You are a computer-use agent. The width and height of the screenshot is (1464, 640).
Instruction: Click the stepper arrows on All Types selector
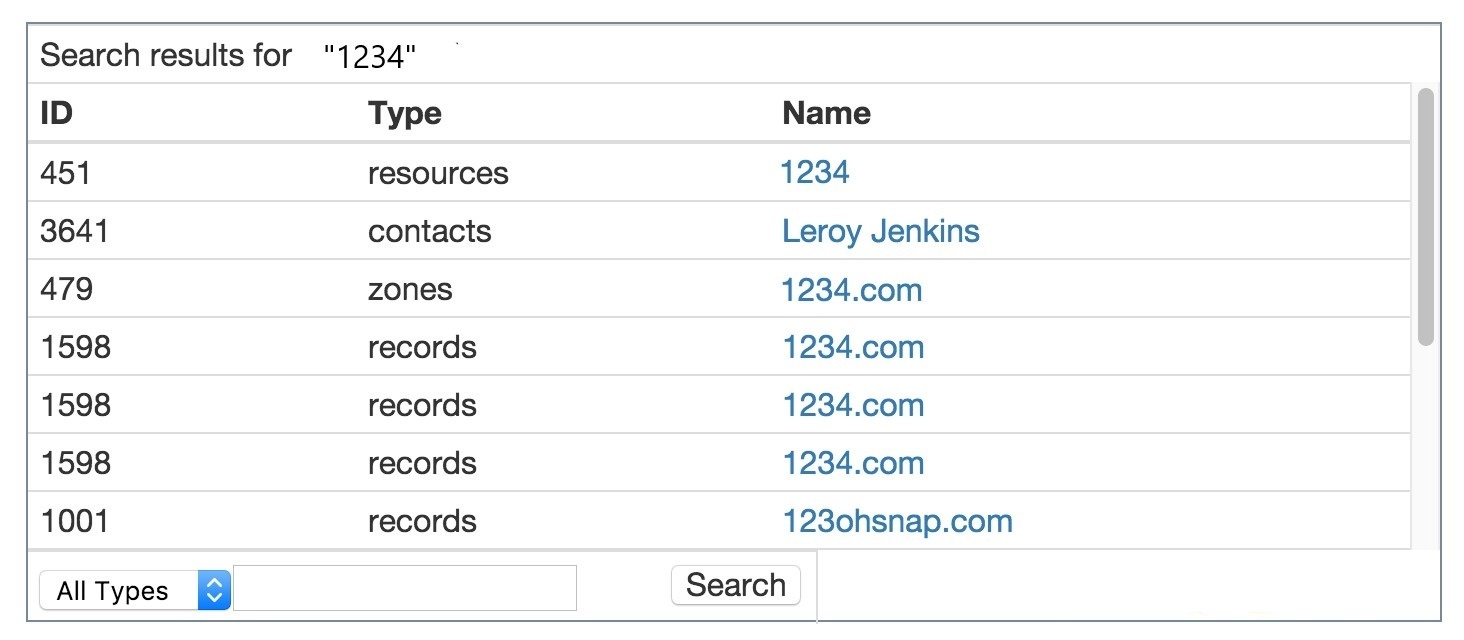[214, 591]
